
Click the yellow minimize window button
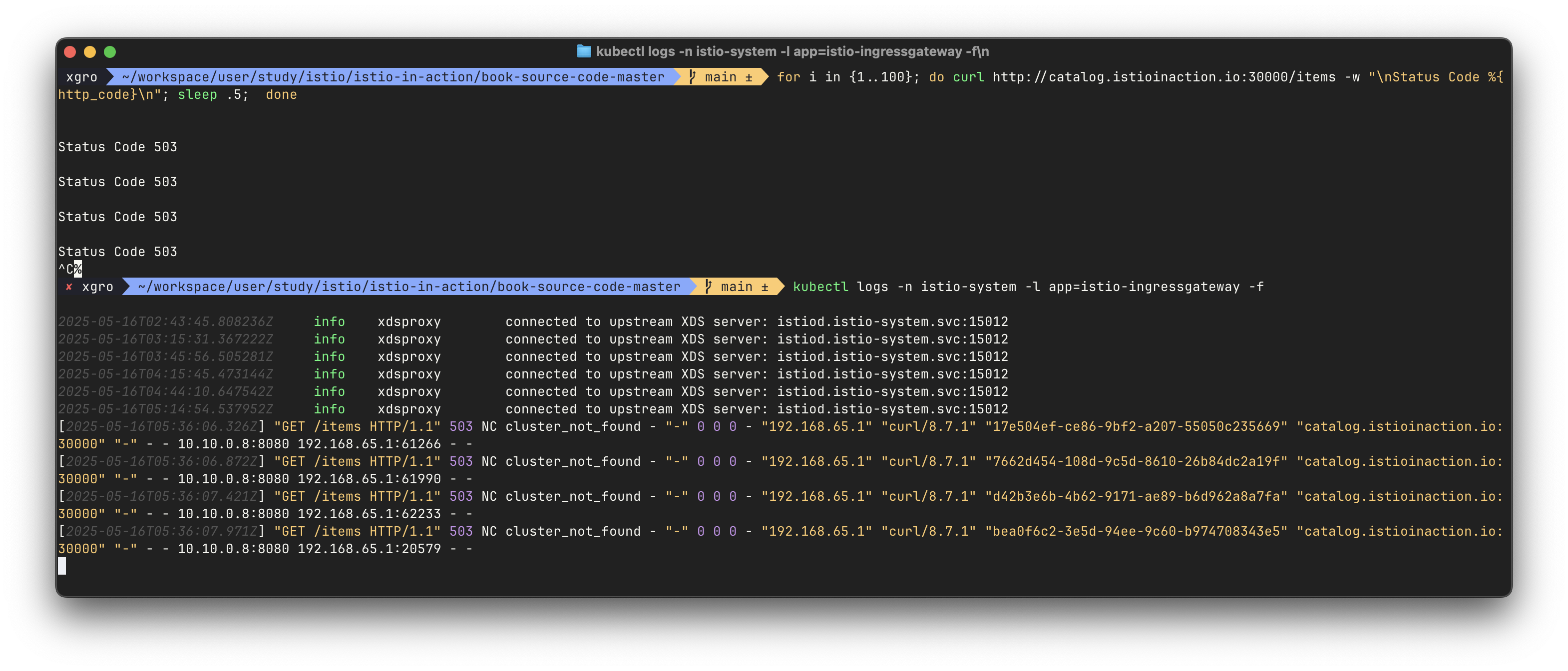[x=90, y=52]
